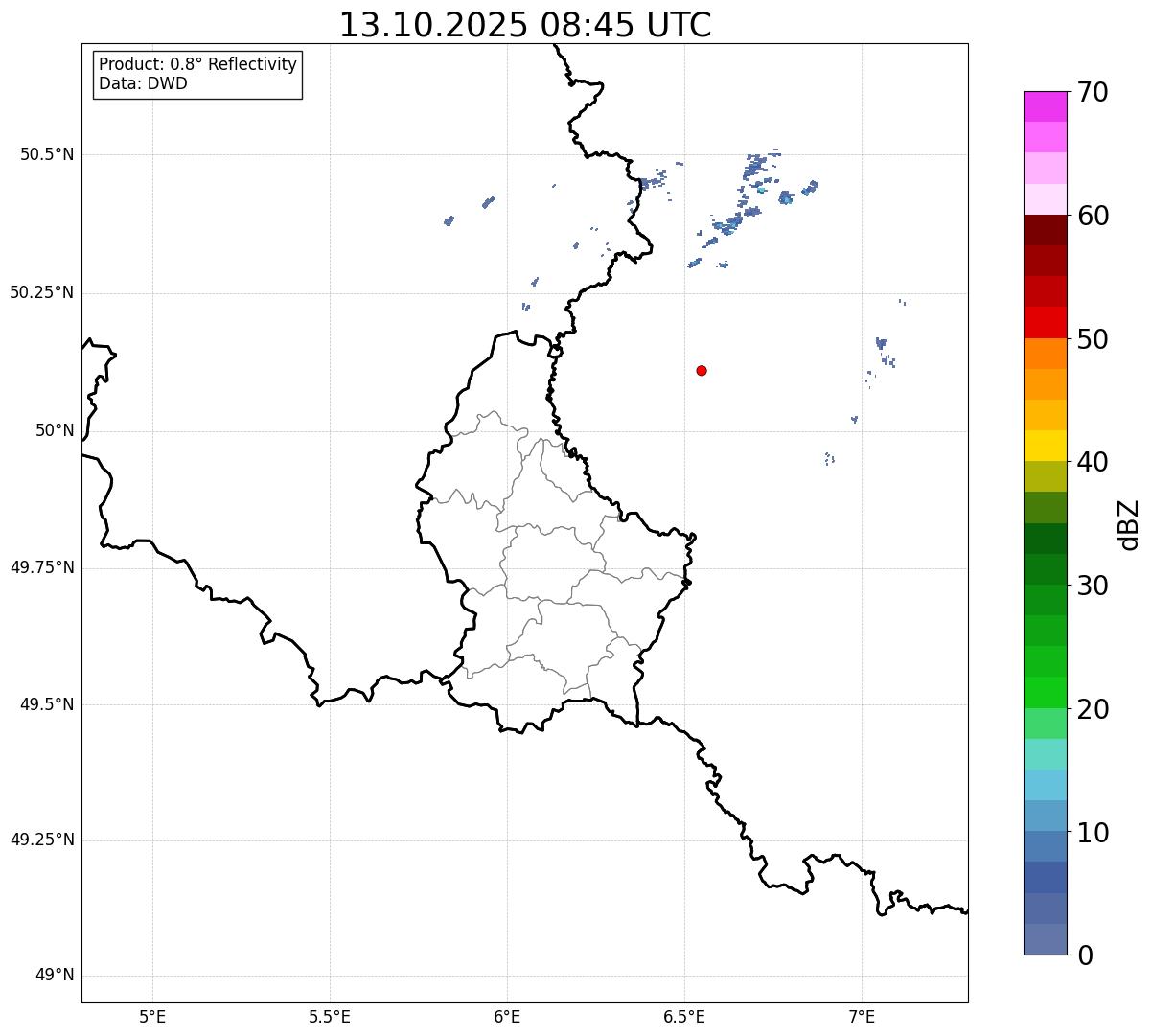Click the 50.5°N latitude label

[x=47, y=154]
